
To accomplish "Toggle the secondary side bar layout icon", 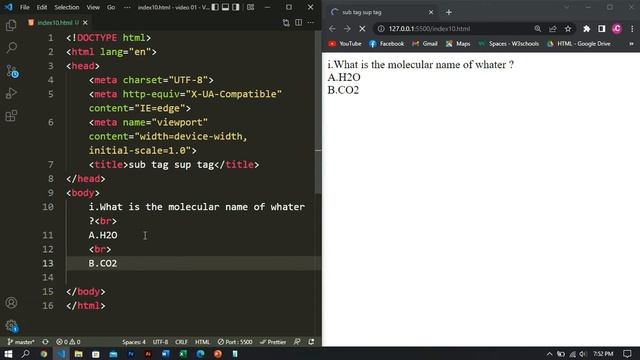I will click(x=236, y=7).
